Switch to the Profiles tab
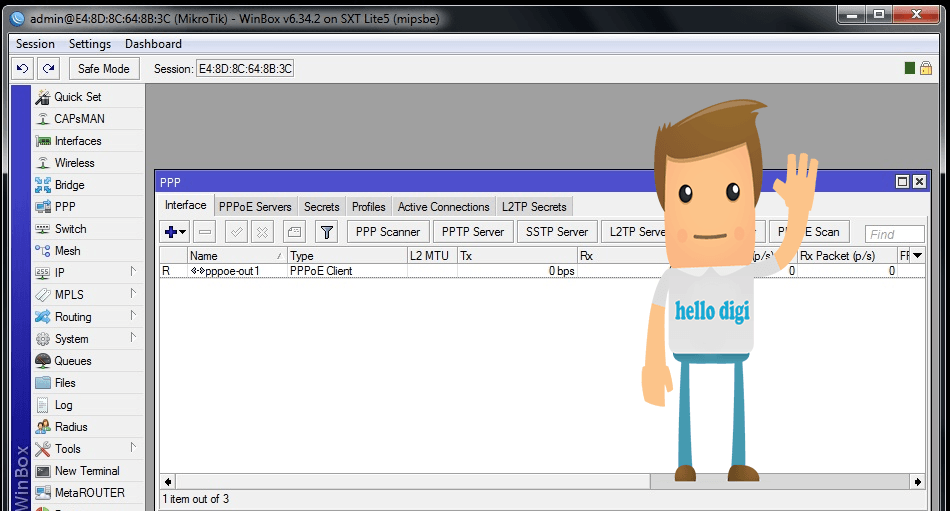Screen dimensions: 950x511 coord(368,207)
